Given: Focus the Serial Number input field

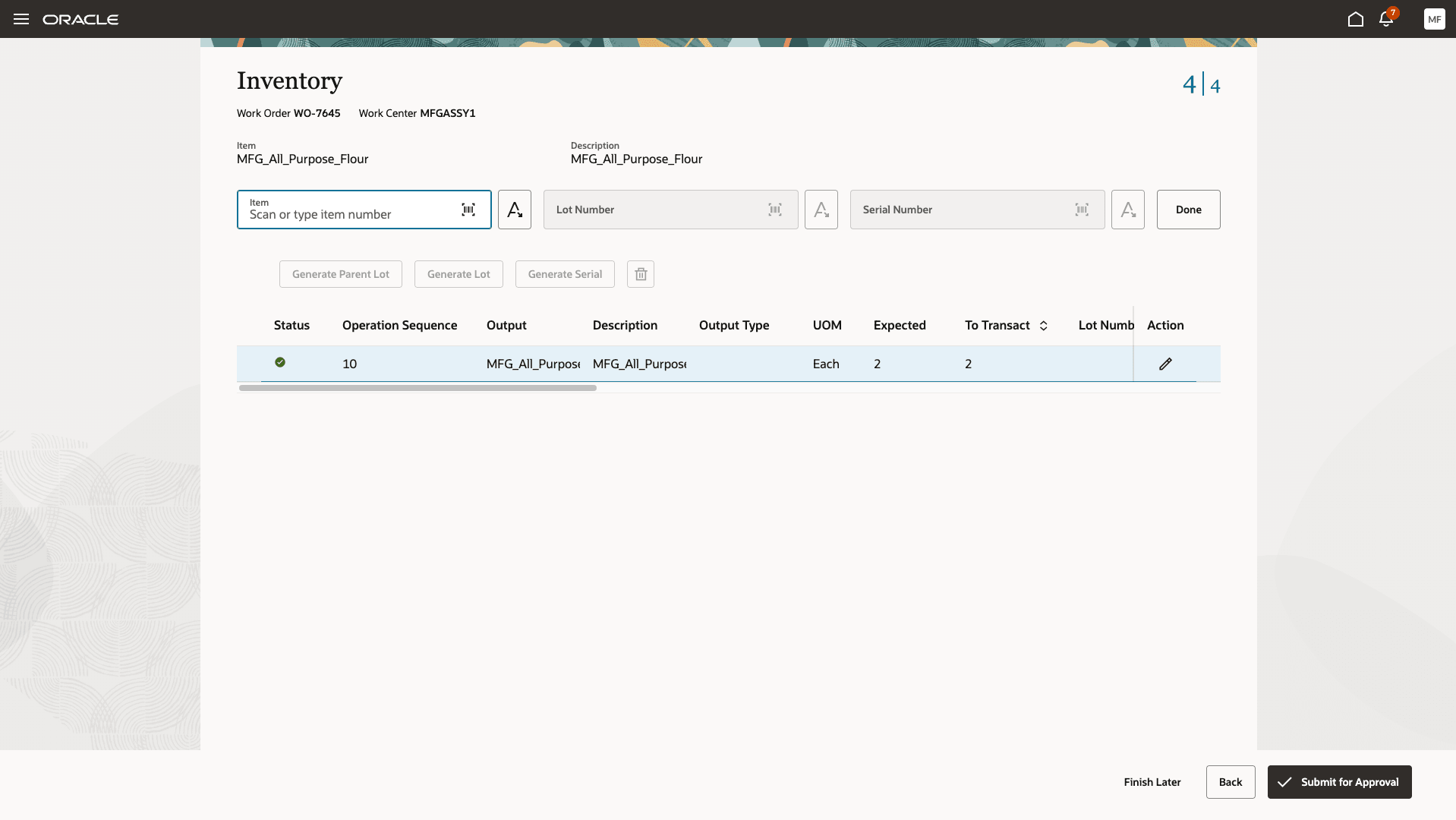Looking at the screenshot, I should (x=978, y=210).
